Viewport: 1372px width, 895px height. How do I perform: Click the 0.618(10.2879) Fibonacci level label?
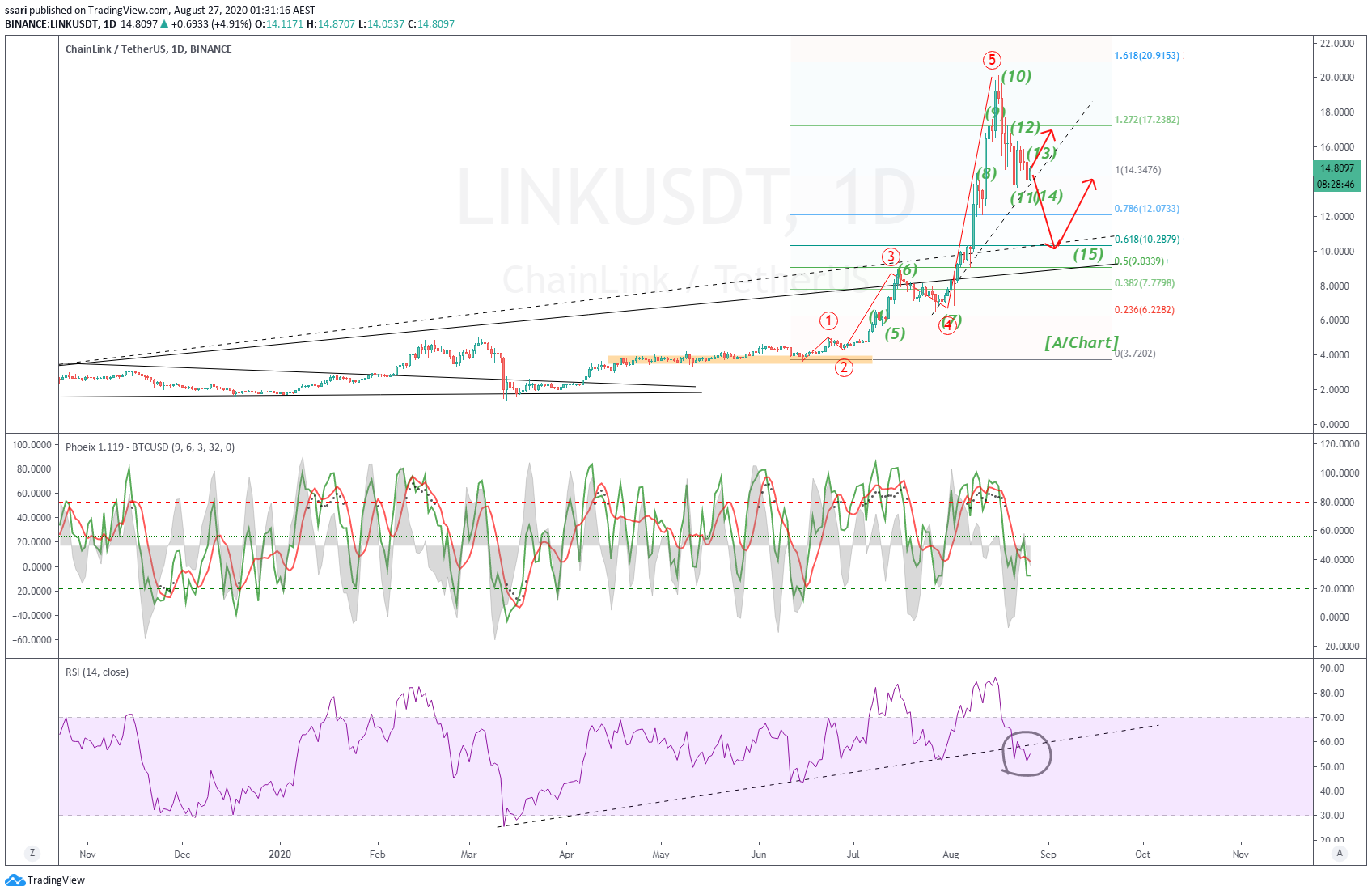[1146, 240]
